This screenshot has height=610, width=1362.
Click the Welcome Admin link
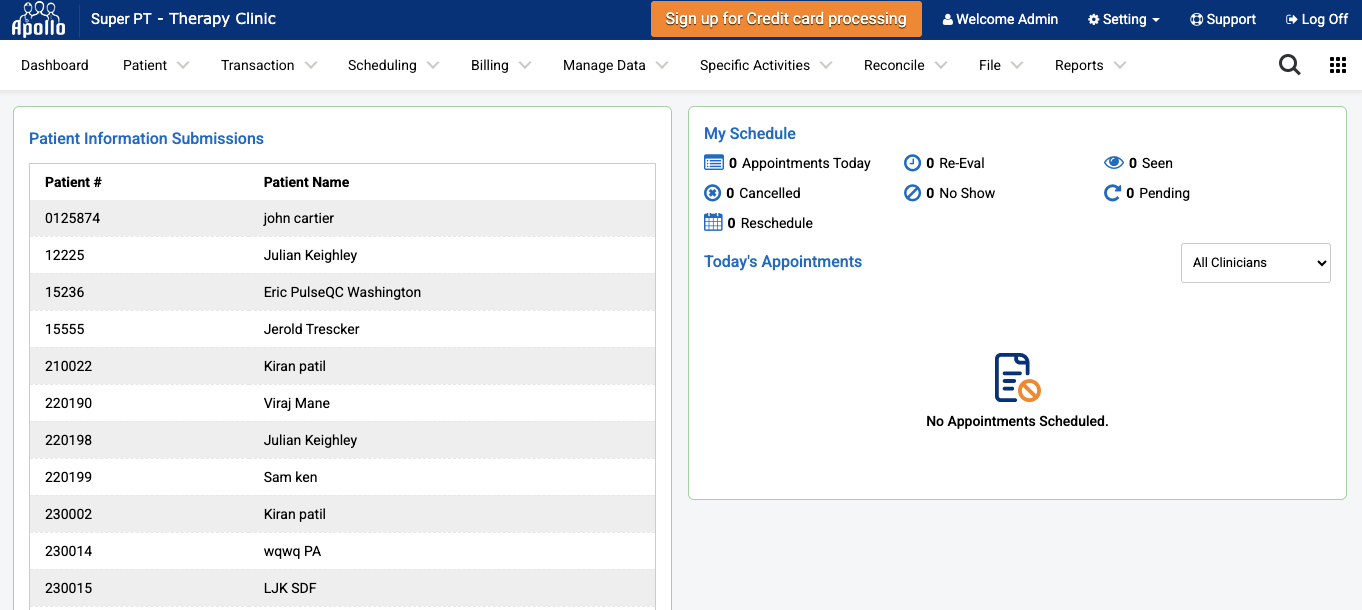tap(1000, 20)
